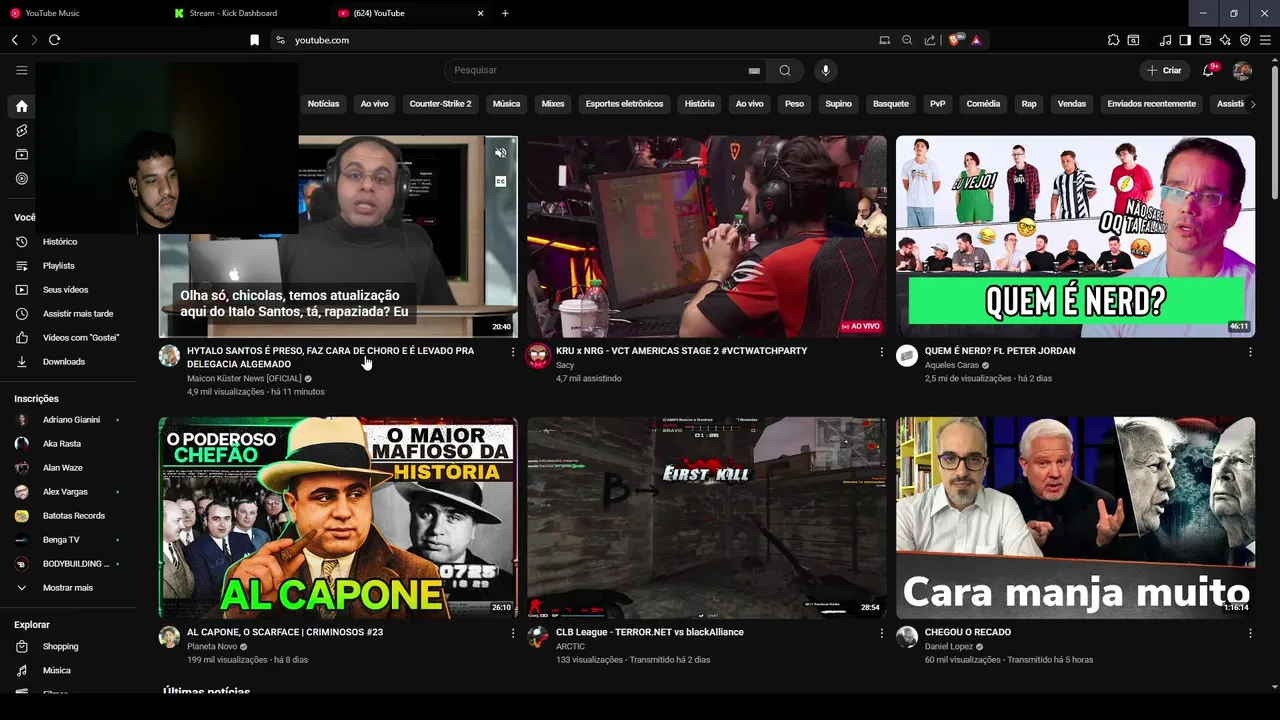Toggle captions on the Hytalo Santos preview
This screenshot has height=720, width=1280.
[501, 181]
